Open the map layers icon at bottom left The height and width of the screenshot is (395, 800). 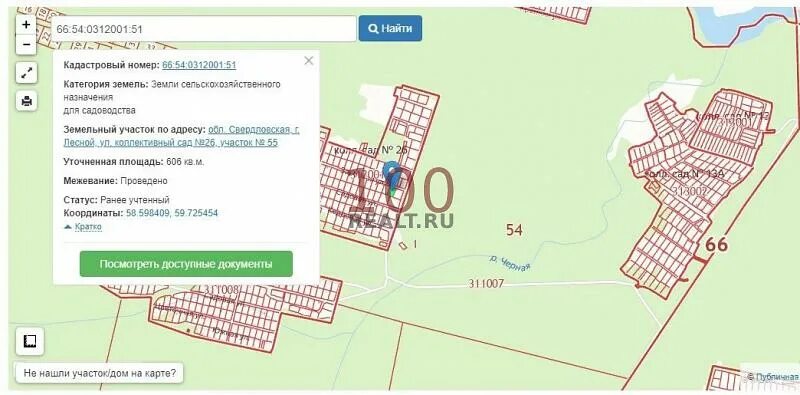(30, 341)
